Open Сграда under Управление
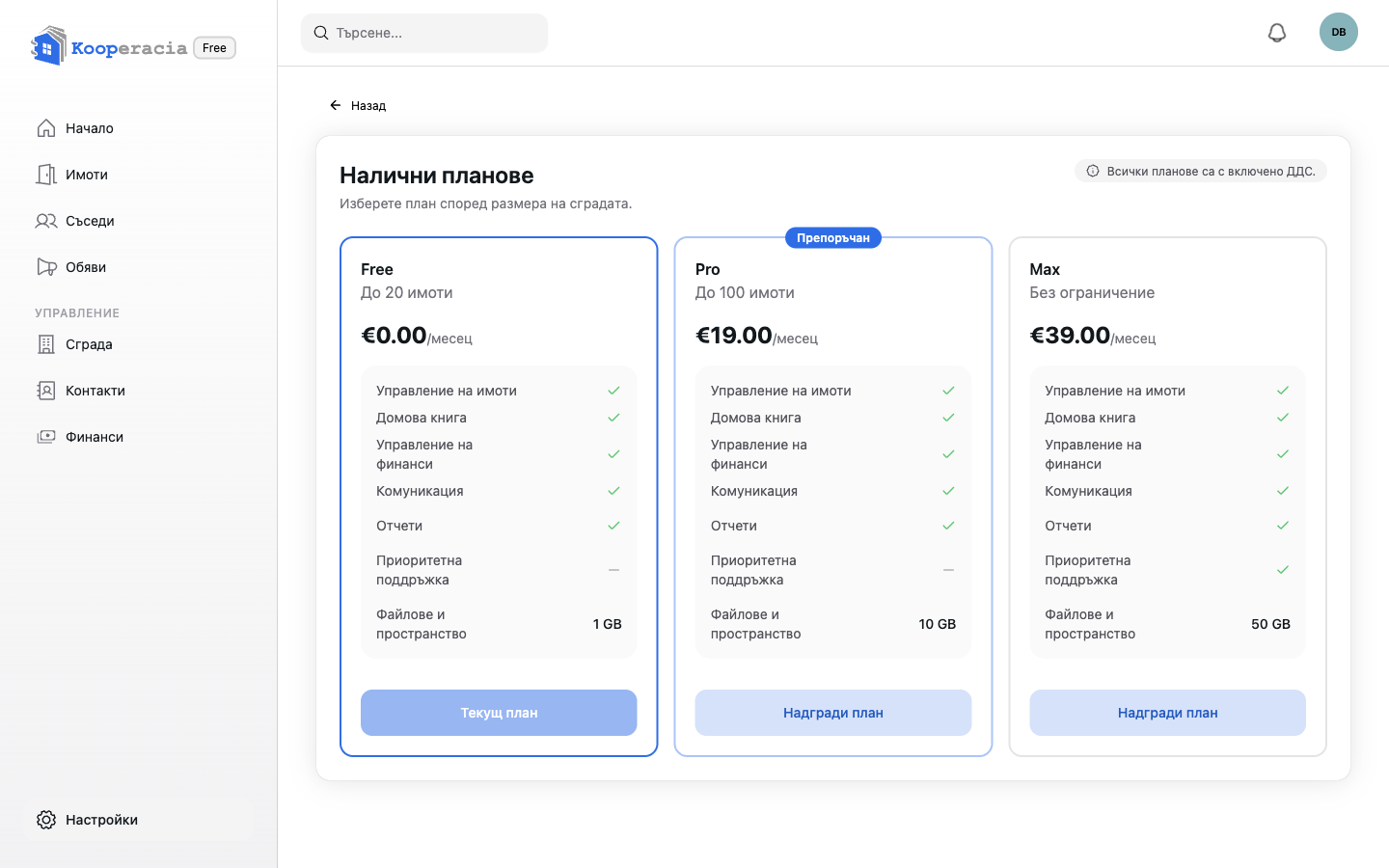 coord(139,344)
